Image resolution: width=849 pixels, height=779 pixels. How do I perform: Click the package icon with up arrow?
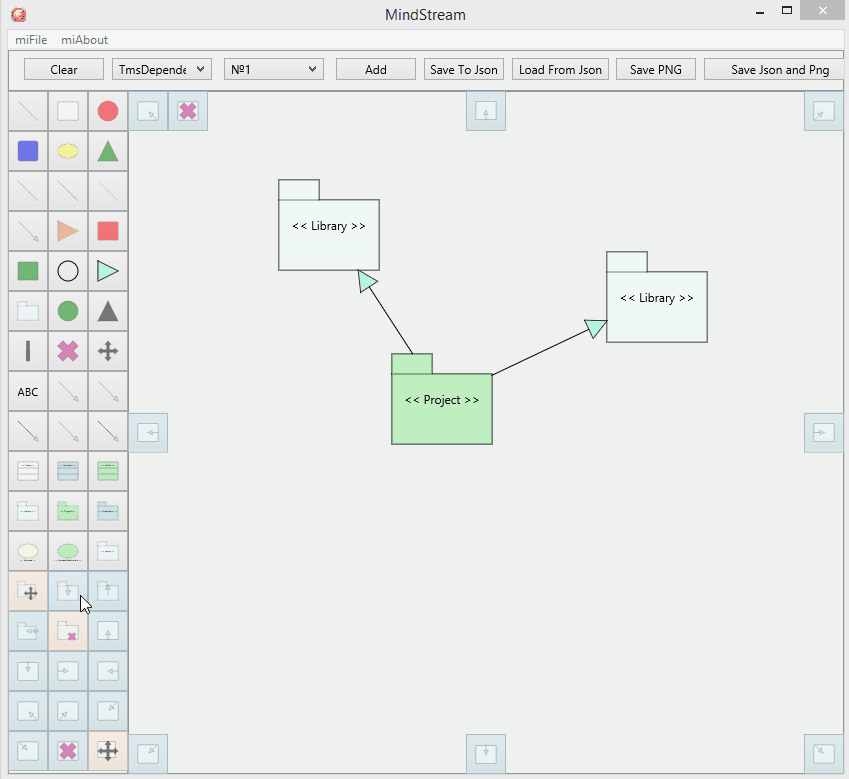pos(108,591)
